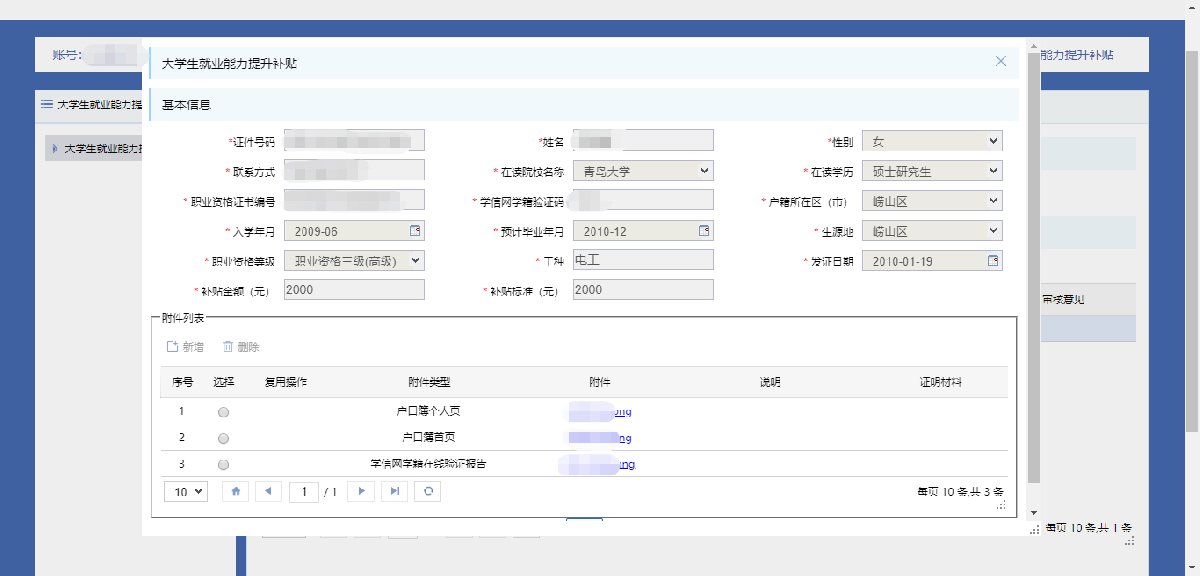This screenshot has height=576, width=1200.
Task: Select radio button for 户口簿首页 row
Action: point(223,438)
